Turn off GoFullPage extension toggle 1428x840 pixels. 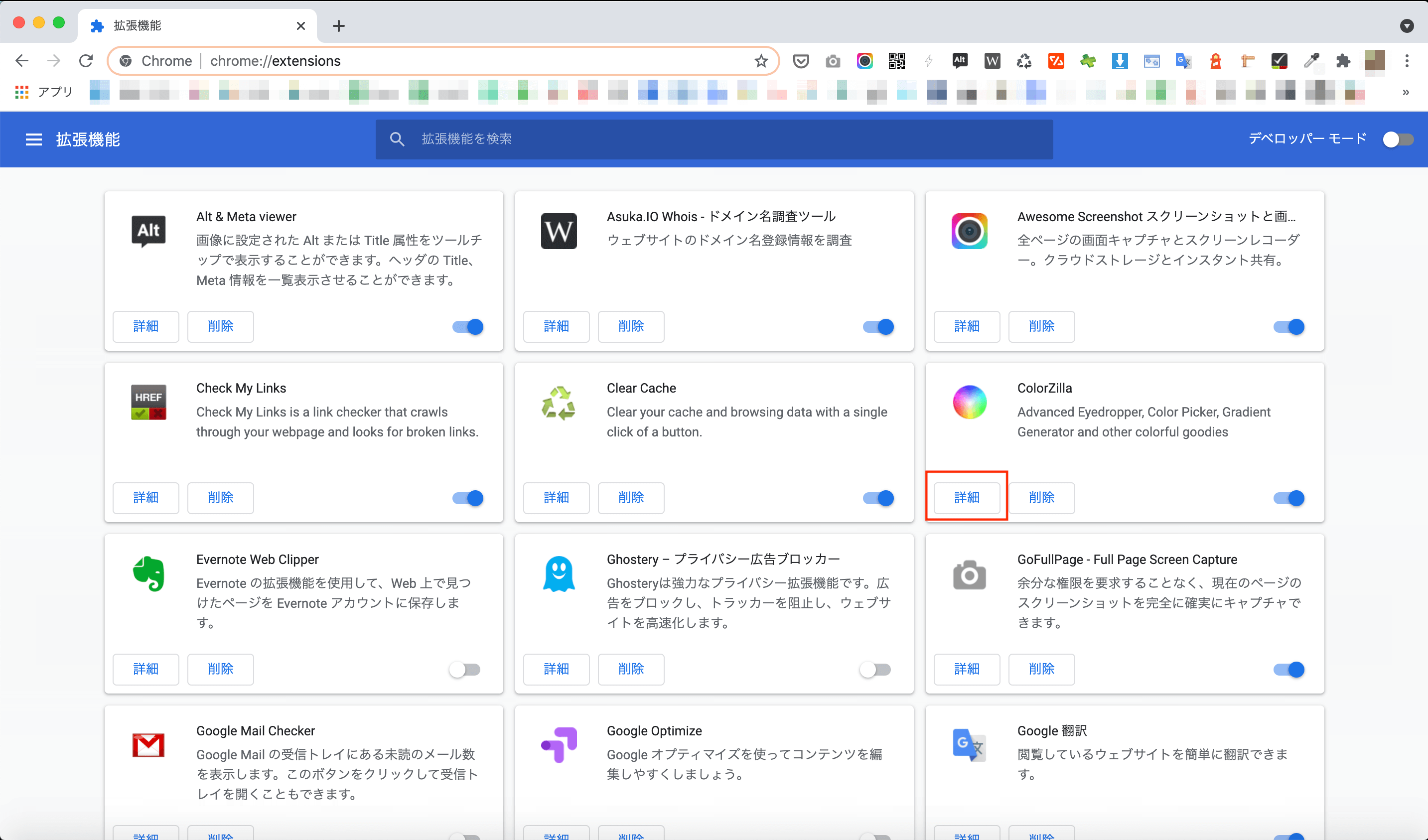(x=1289, y=670)
